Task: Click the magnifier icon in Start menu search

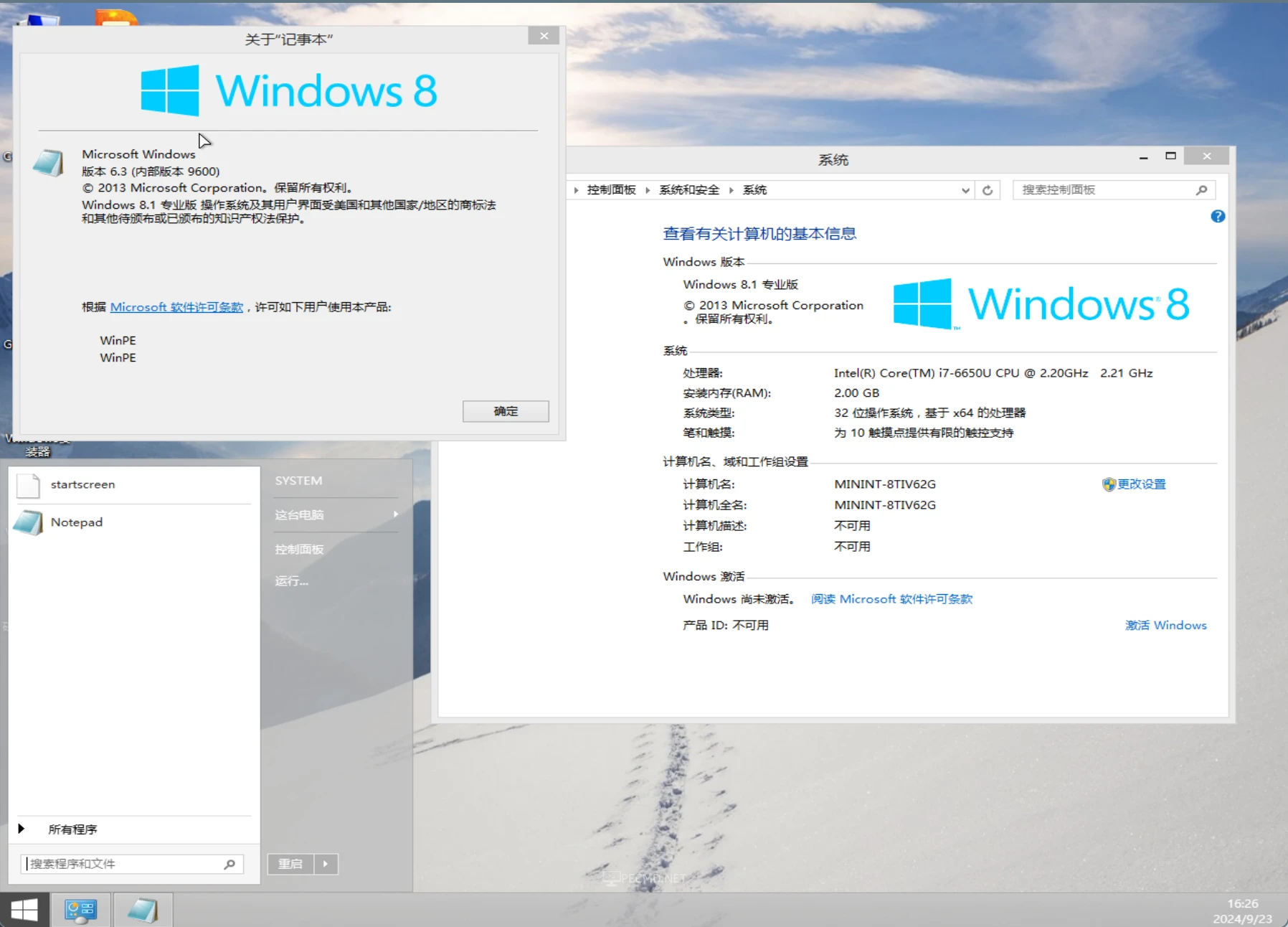Action: (x=229, y=864)
